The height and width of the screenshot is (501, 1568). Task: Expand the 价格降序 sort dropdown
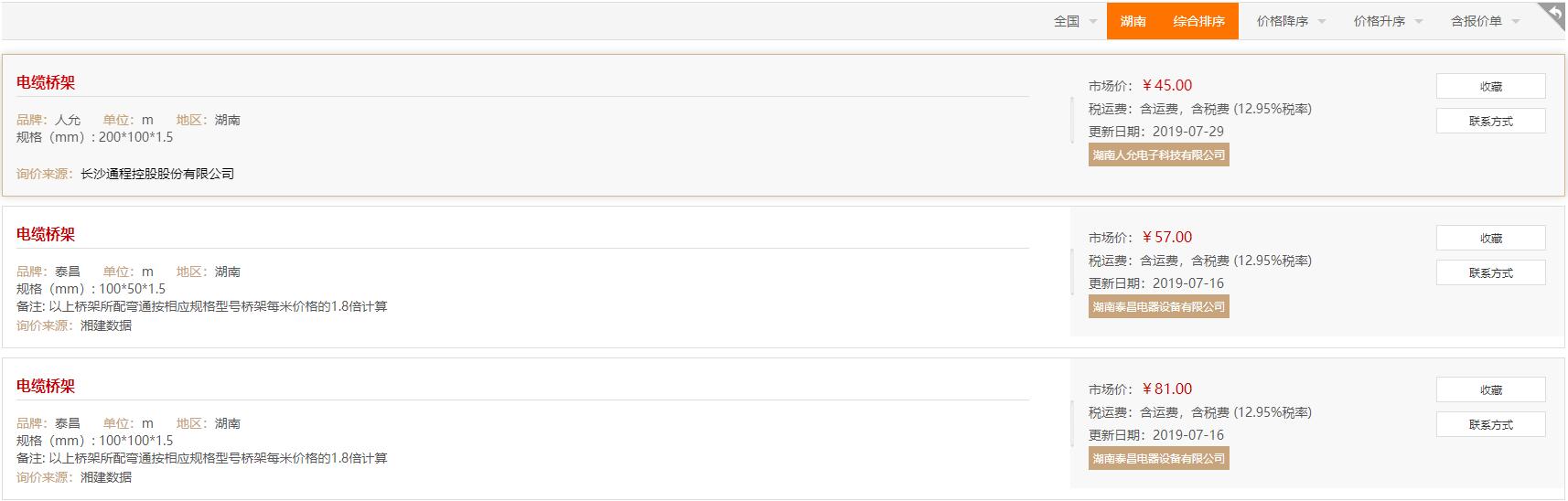click(1291, 21)
